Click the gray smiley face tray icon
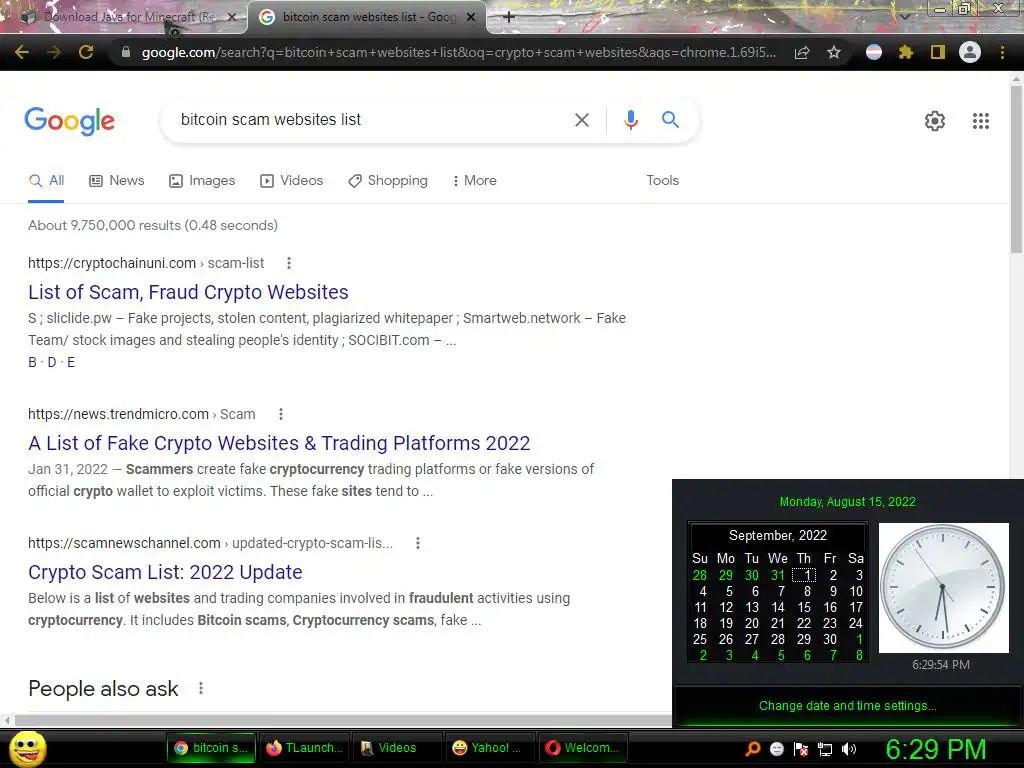This screenshot has width=1024, height=768. click(776, 749)
